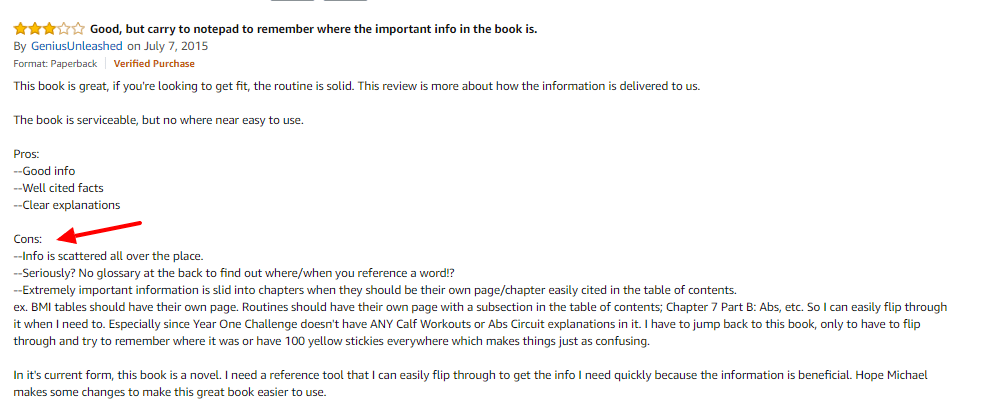Screen dimensions: 994x399
Task: Select the Well cited facts line
Action: [58, 188]
